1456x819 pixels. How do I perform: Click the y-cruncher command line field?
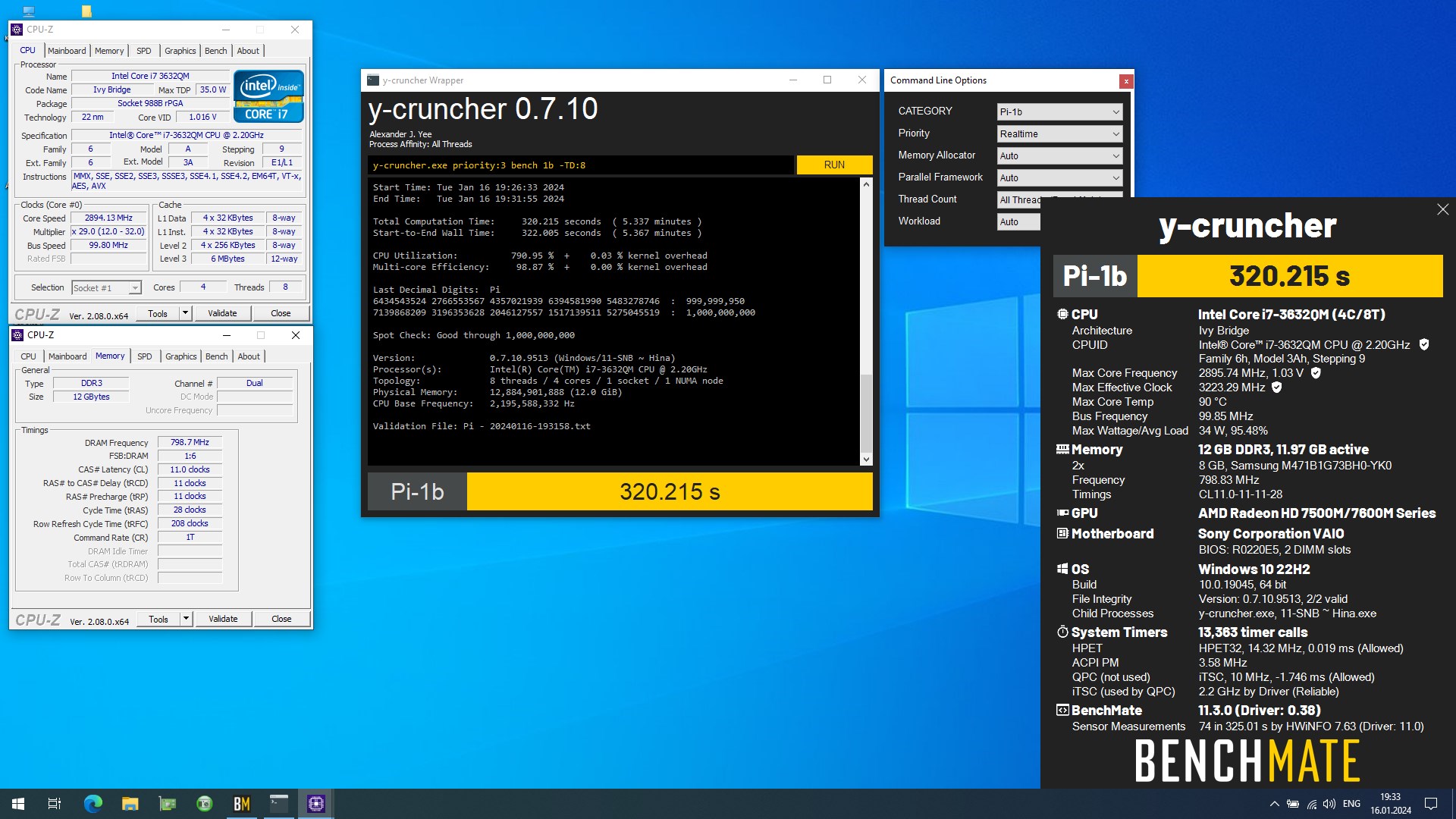[x=581, y=165]
